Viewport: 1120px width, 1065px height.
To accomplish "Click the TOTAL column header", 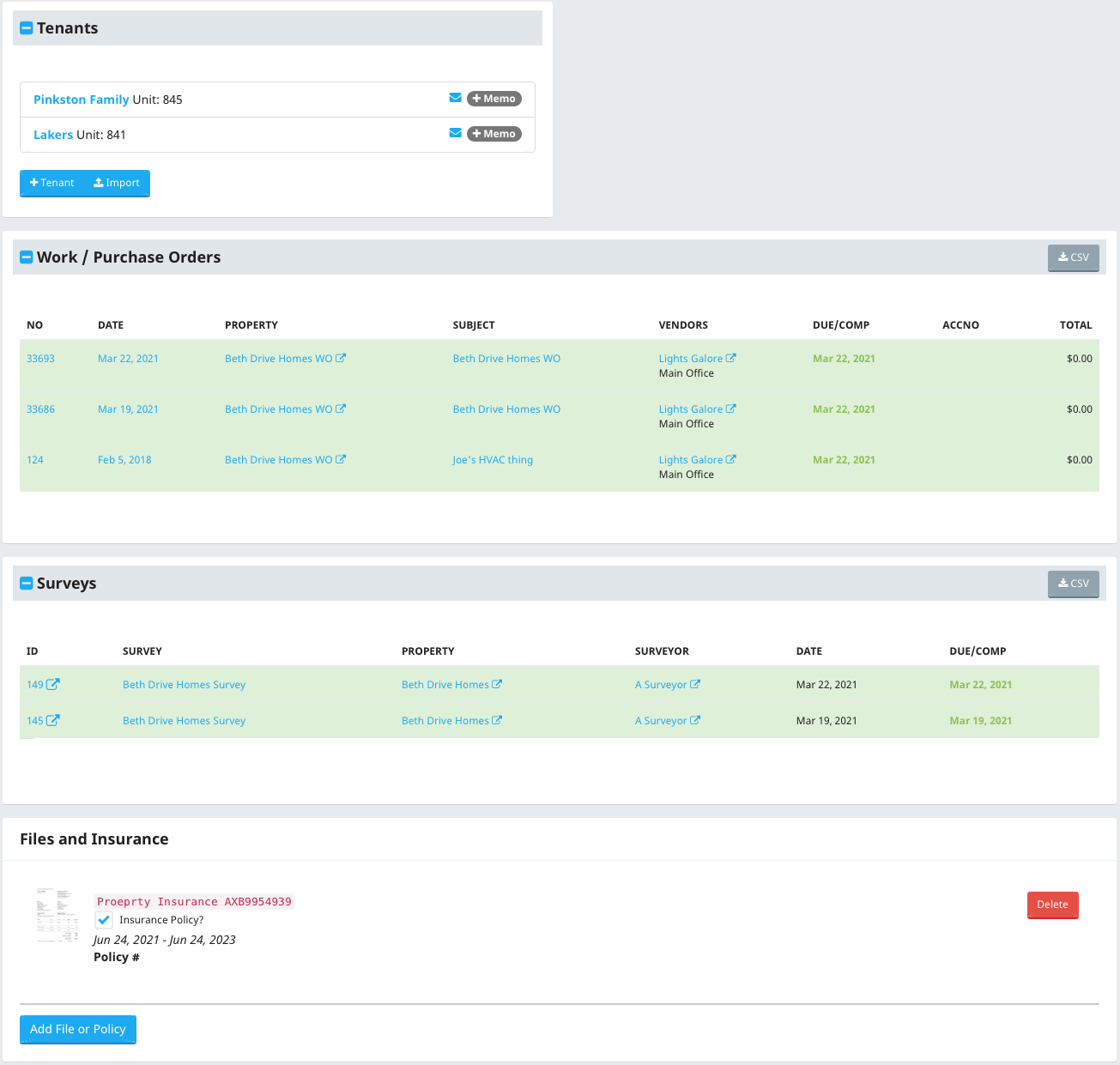I will 1076,325.
